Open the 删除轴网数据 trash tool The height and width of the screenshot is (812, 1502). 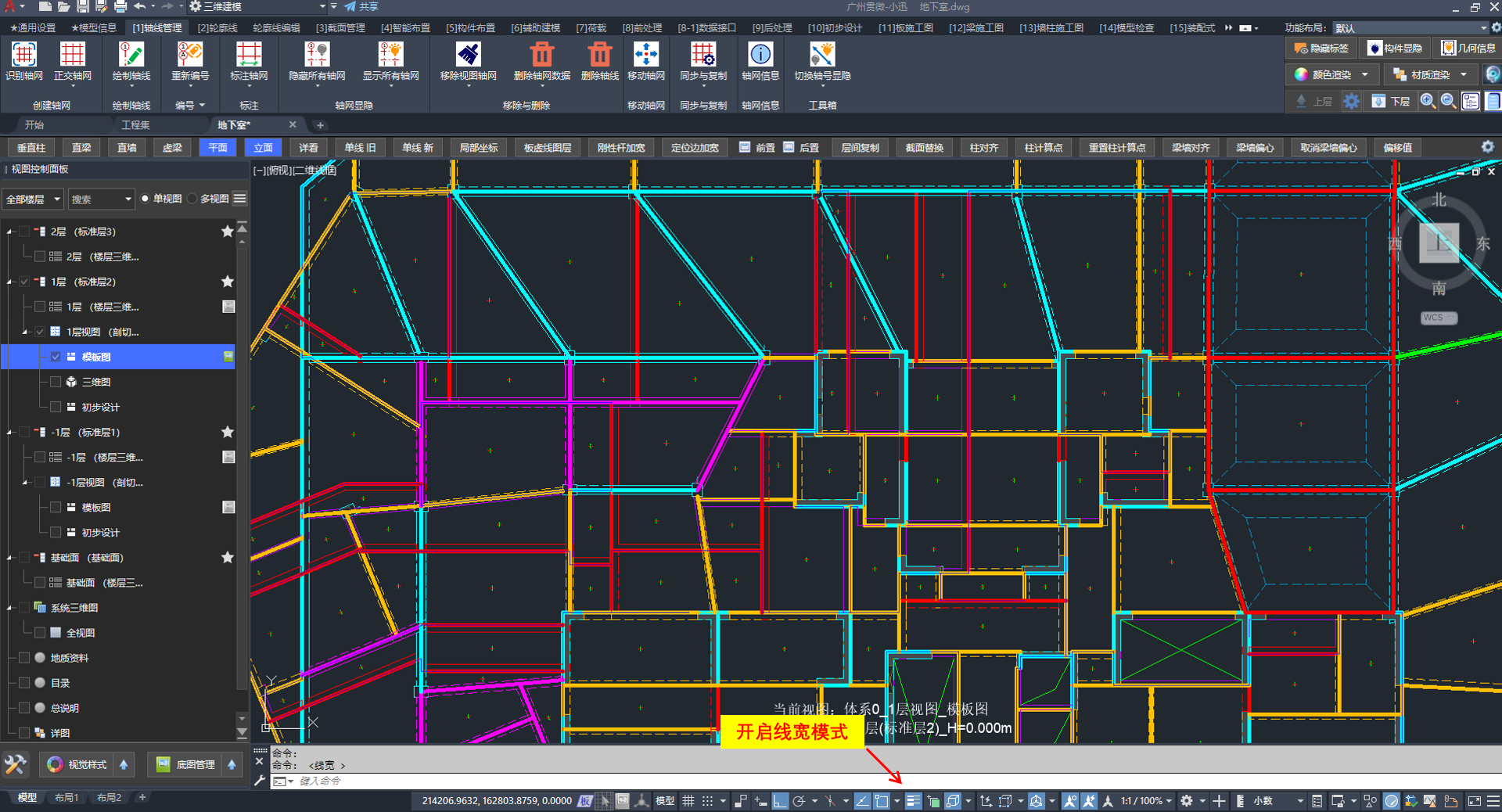(x=541, y=56)
